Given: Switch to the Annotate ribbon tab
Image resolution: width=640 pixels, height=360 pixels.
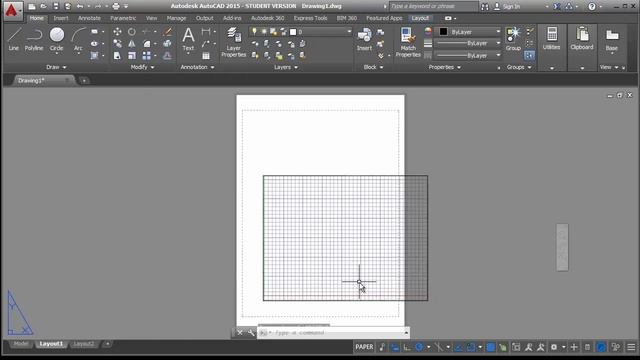Looking at the screenshot, I should [89, 18].
